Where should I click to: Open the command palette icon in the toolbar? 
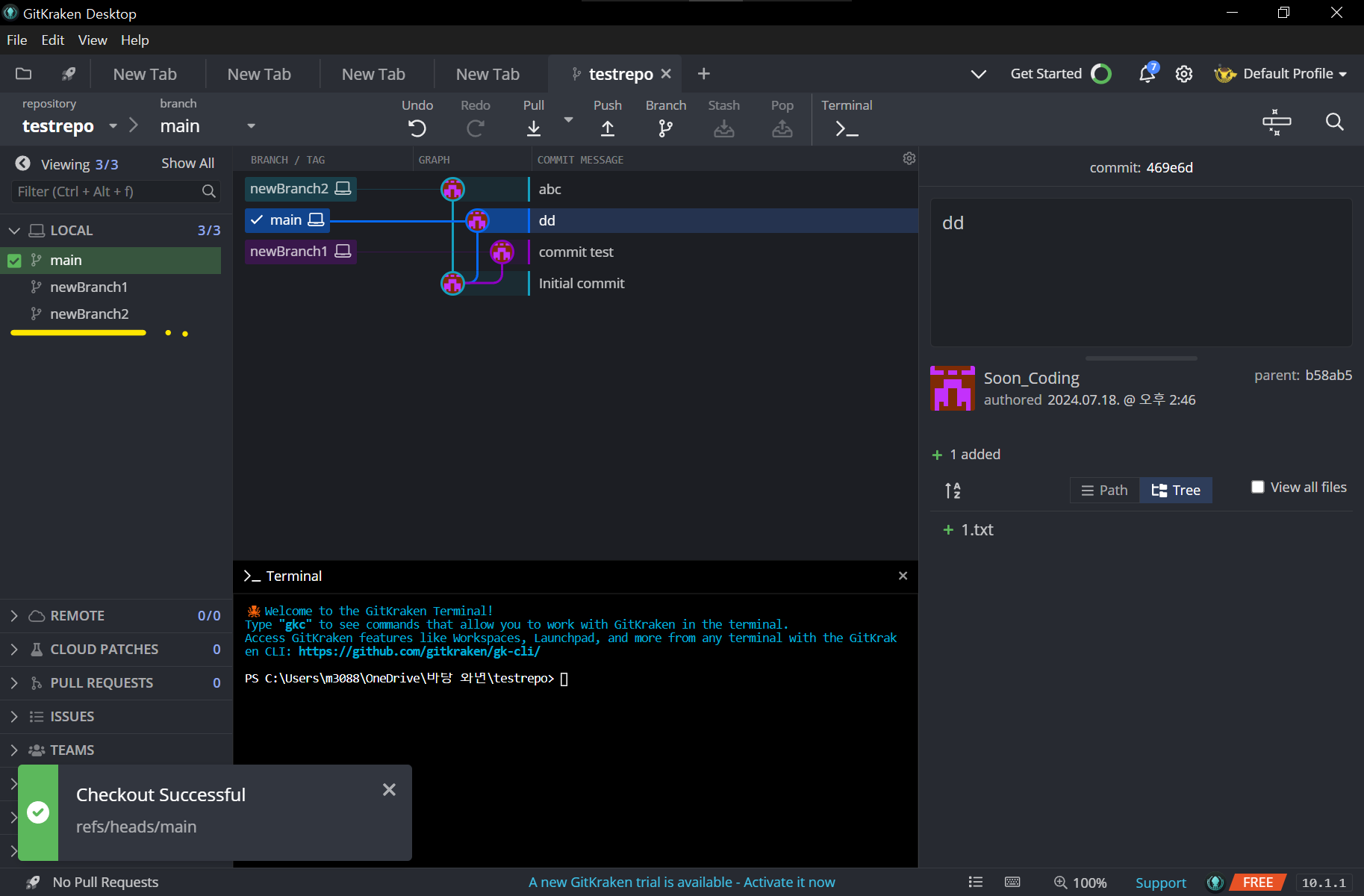click(1277, 122)
